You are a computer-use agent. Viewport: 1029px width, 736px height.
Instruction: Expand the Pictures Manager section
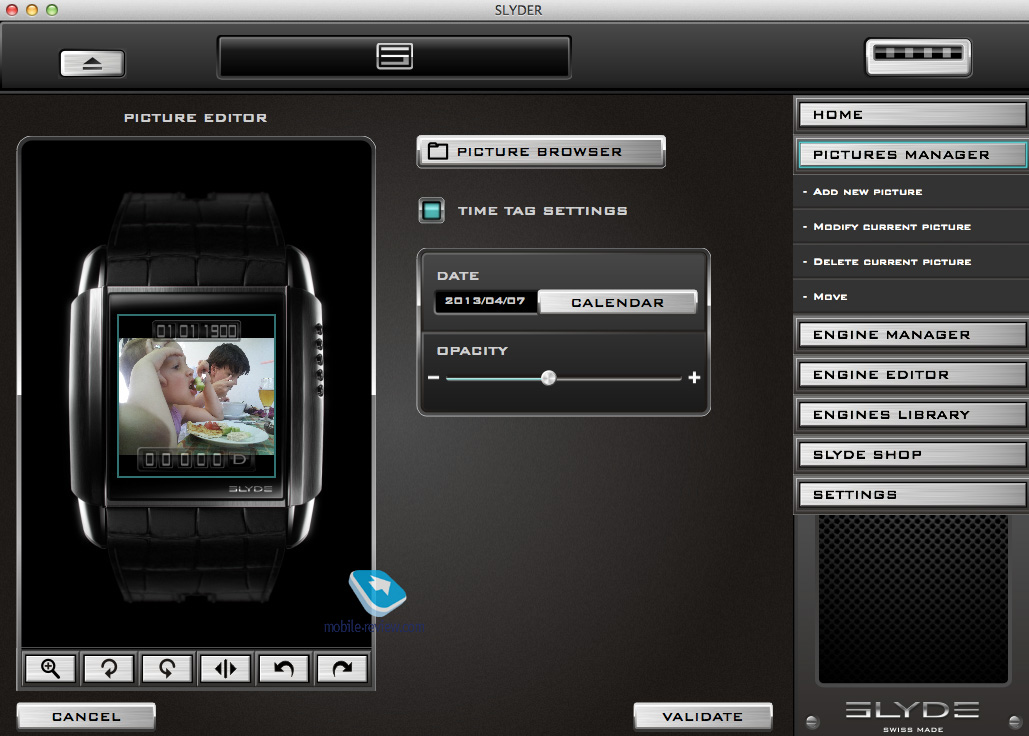pos(912,155)
